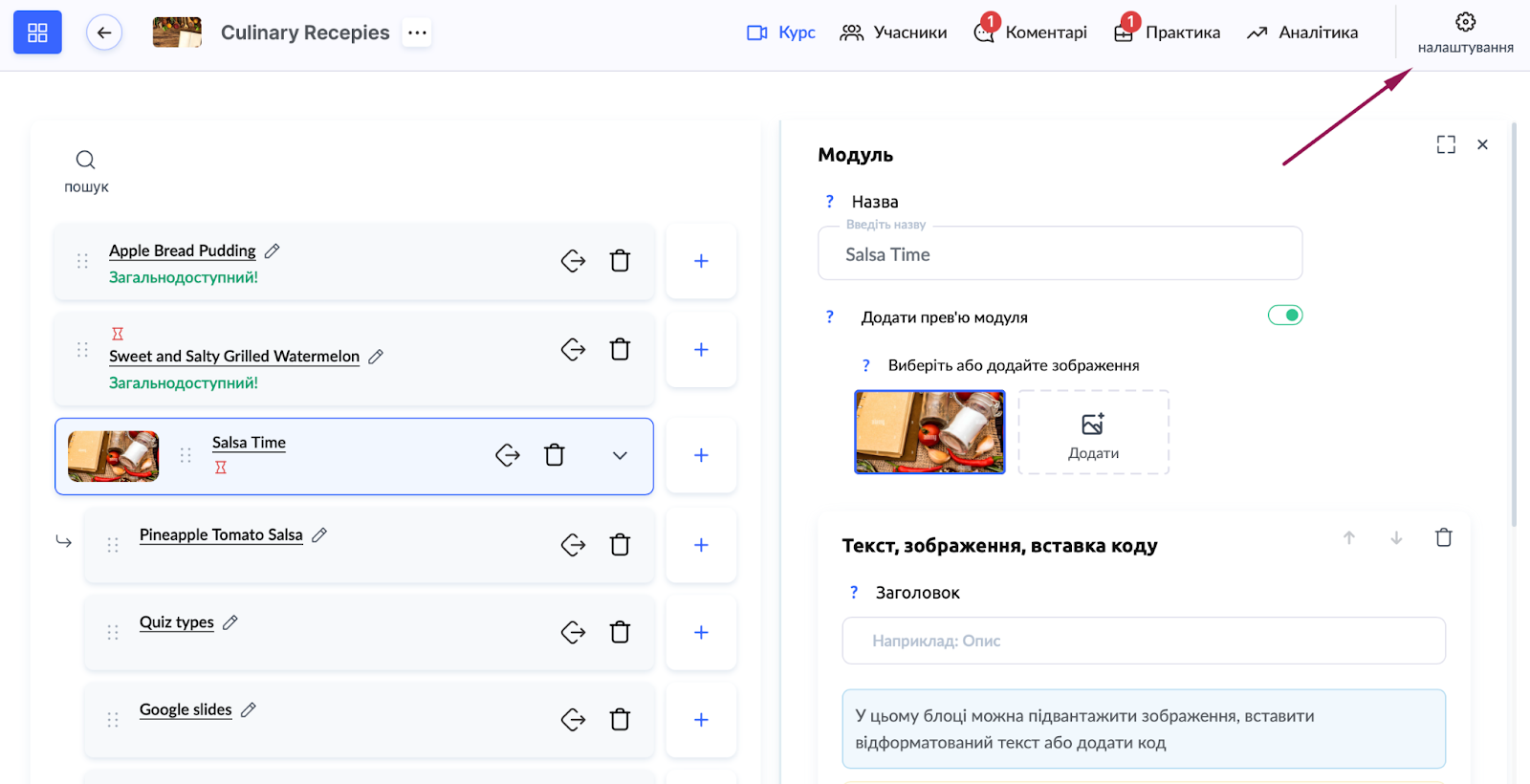Image resolution: width=1530 pixels, height=784 pixels.
Task: Click Додати to add an image
Action: click(1093, 433)
